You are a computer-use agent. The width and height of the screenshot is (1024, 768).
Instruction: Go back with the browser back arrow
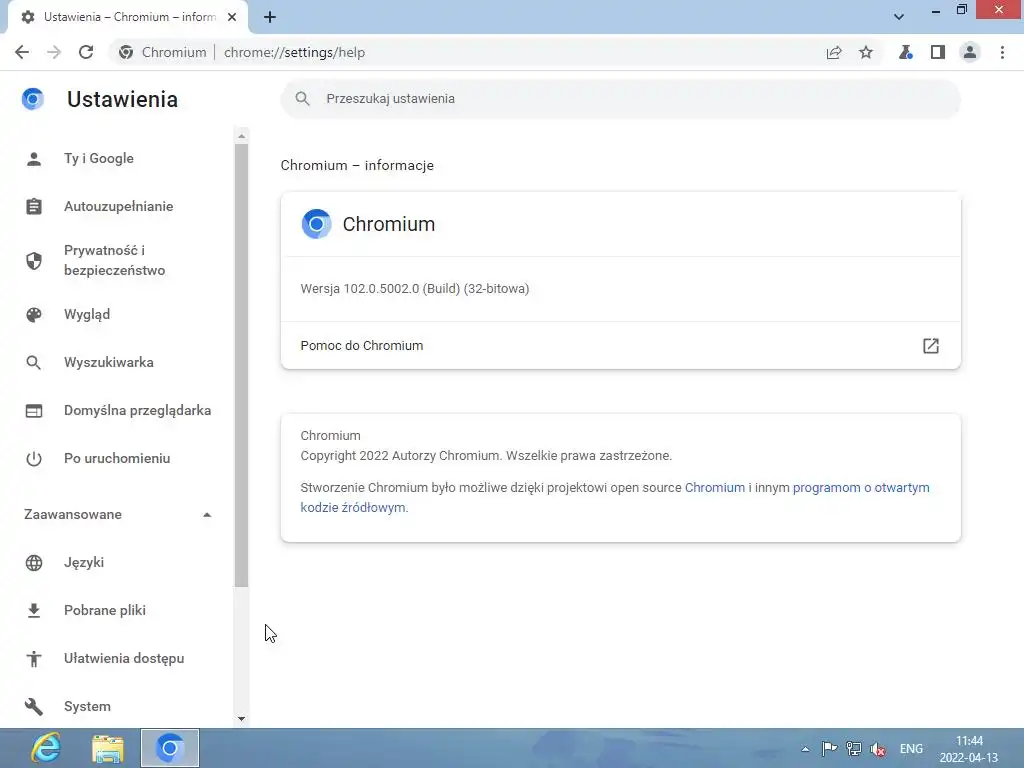tap(22, 52)
